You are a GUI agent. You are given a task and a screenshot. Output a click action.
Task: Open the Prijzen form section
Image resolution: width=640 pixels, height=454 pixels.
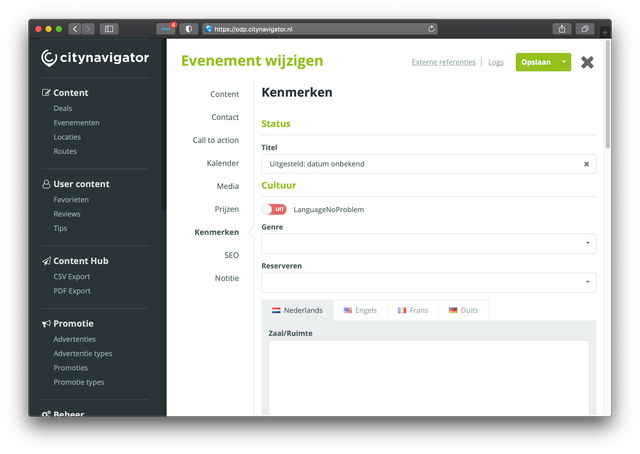point(227,209)
